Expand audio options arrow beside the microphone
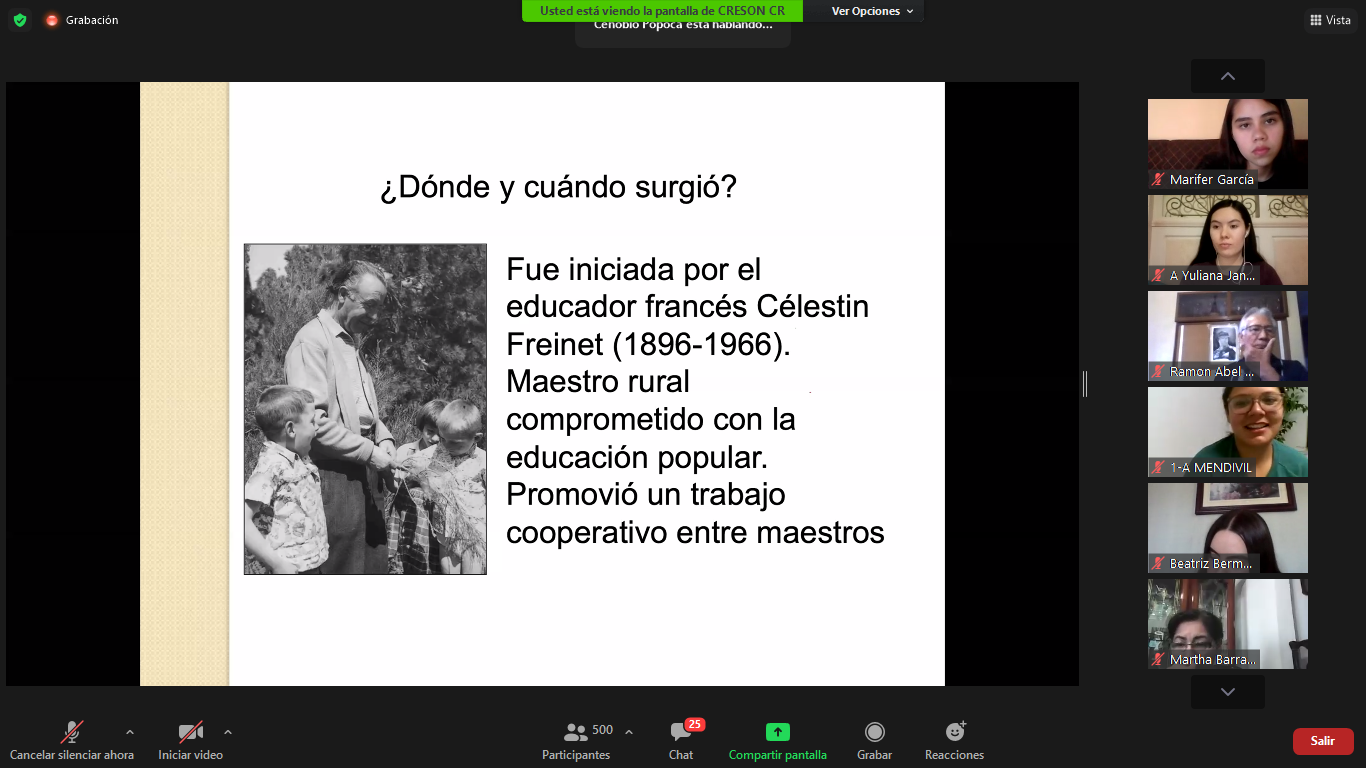 [x=129, y=732]
